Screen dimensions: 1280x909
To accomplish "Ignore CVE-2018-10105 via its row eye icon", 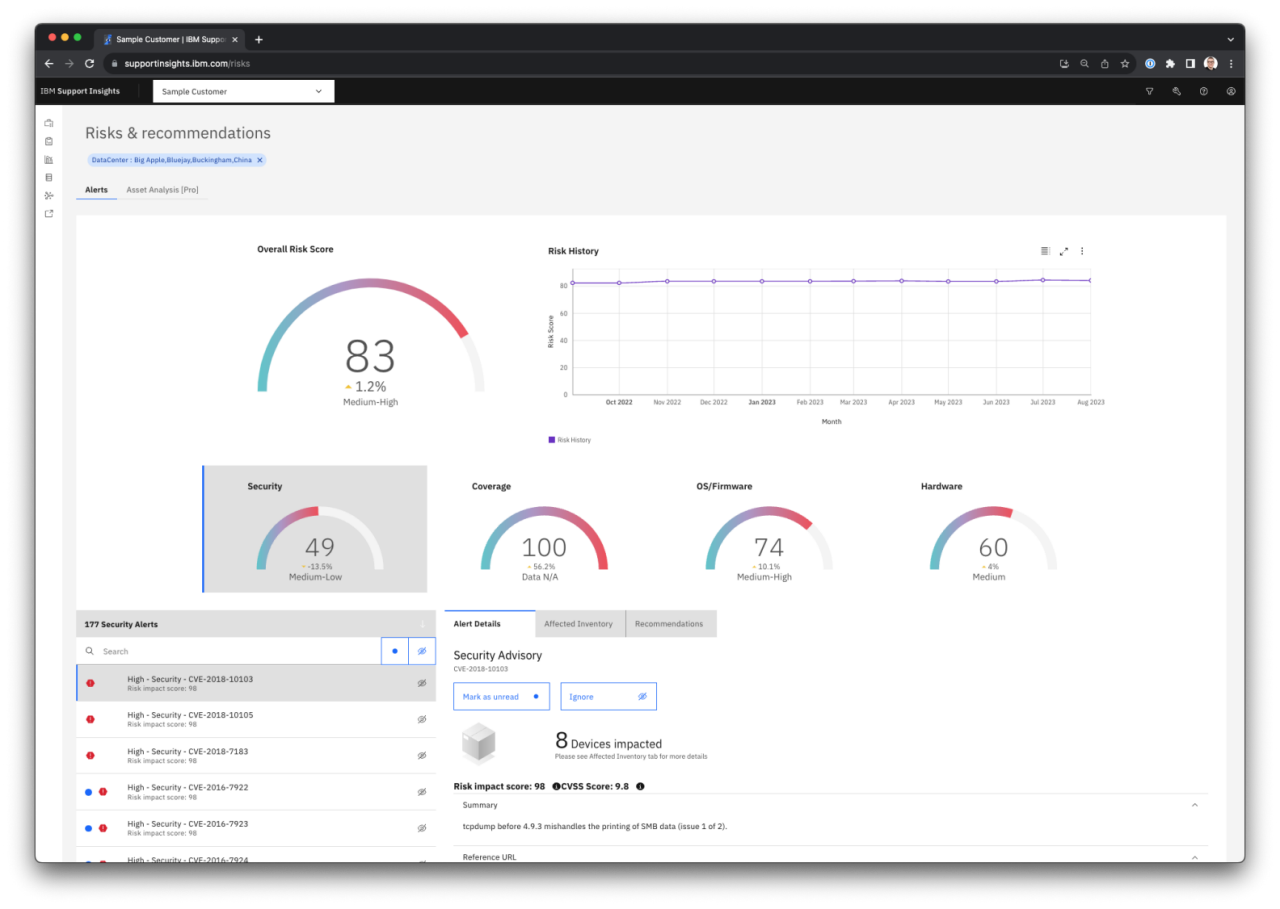I will (x=422, y=719).
